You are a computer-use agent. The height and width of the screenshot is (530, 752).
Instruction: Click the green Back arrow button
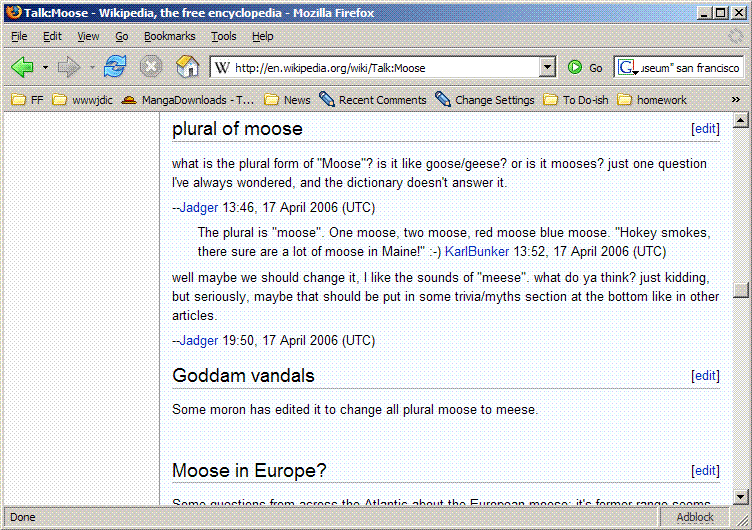pos(22,67)
